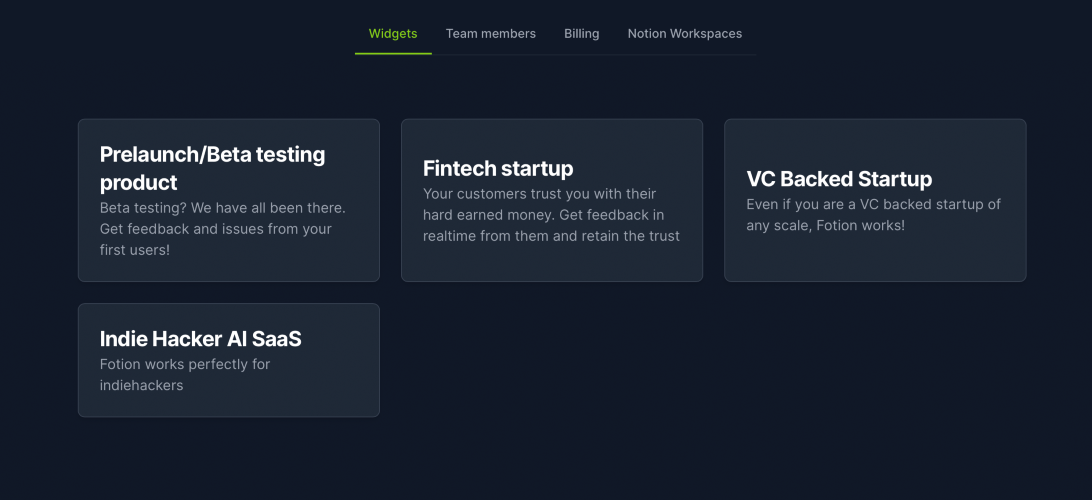This screenshot has width=1092, height=500.
Task: Click the 'Your customers trust you' description text
Action: 539,194
